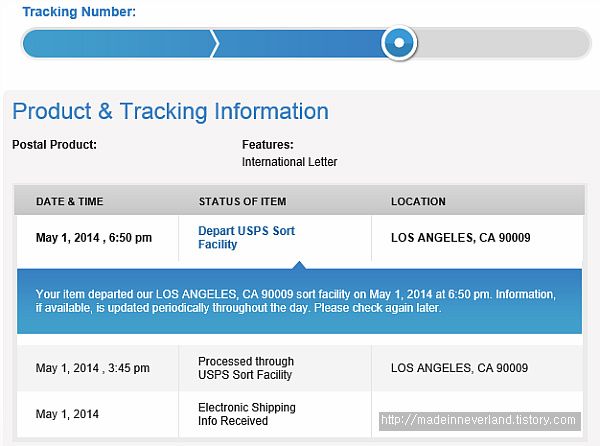
Task: Click the unfilled gray end of progress bar
Action: point(503,43)
